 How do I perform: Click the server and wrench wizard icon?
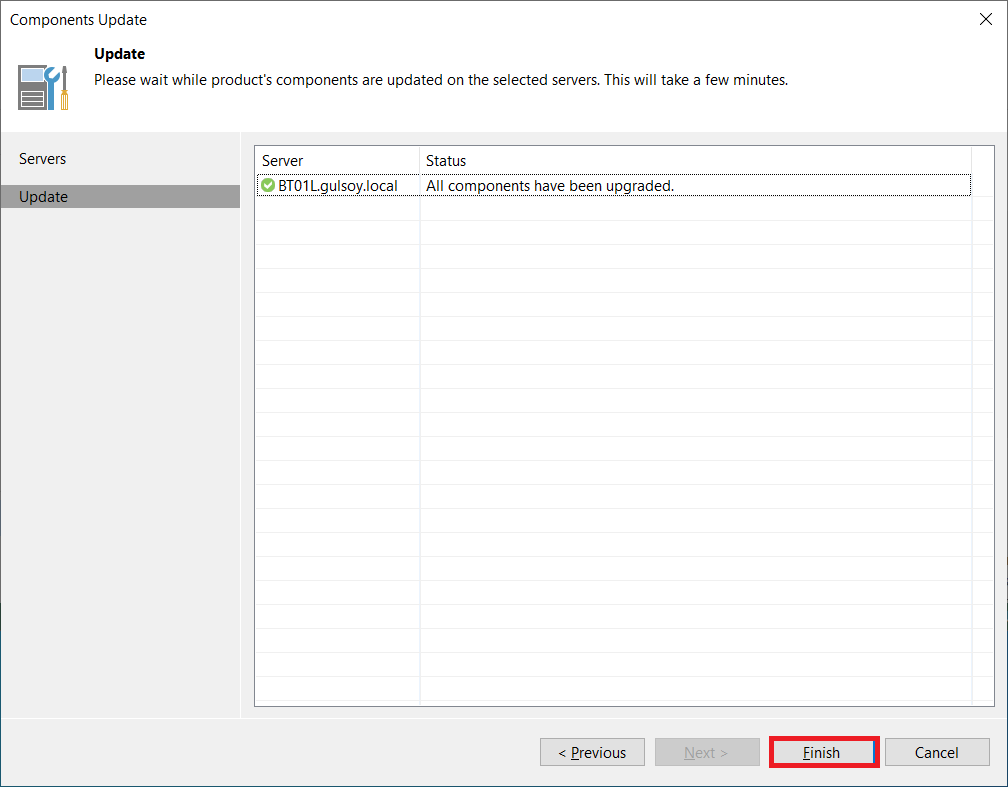(43, 87)
